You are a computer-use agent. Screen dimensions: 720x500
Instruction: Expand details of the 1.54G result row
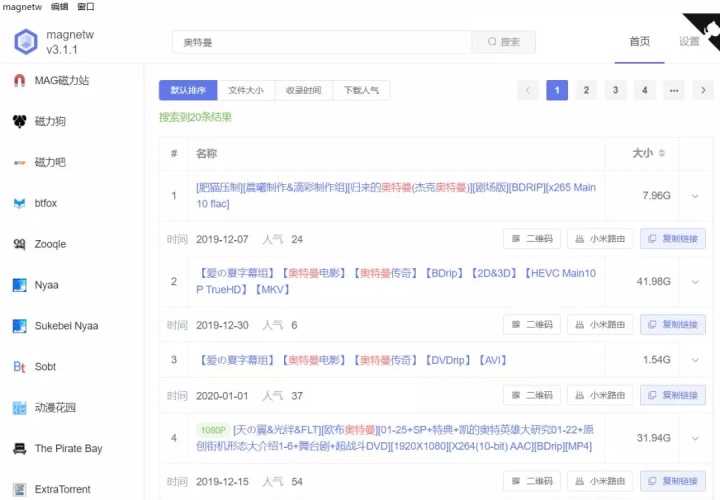click(x=695, y=360)
